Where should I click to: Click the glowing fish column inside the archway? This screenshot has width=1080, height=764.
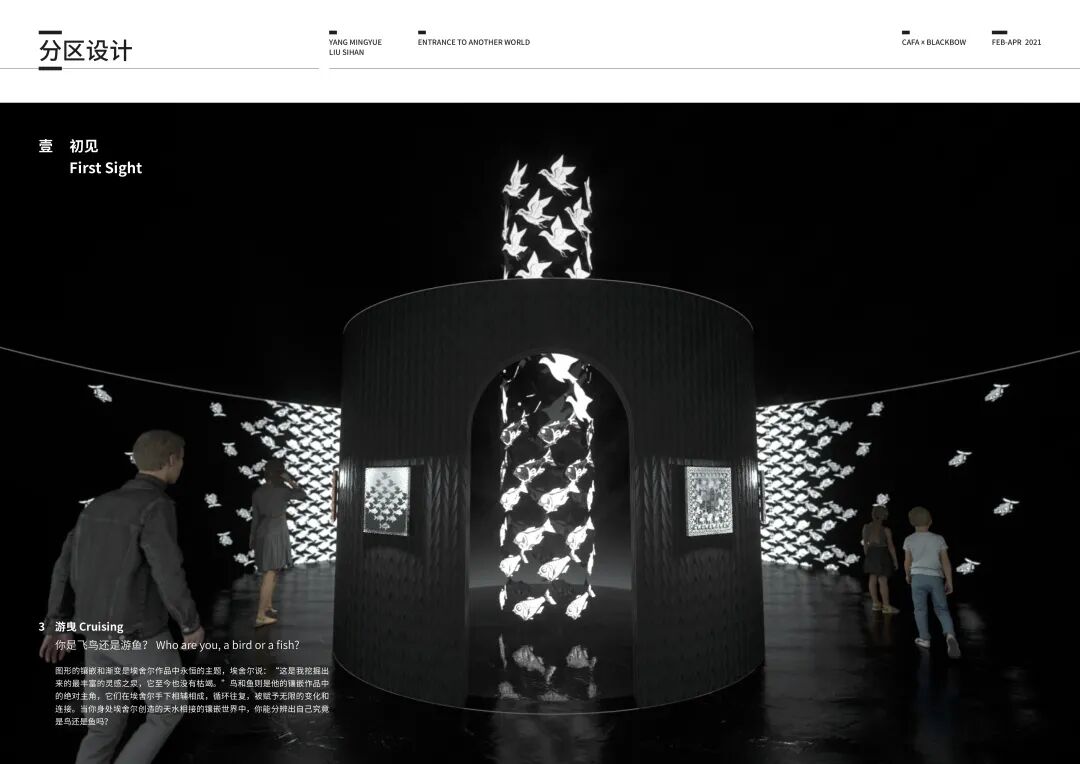click(548, 486)
